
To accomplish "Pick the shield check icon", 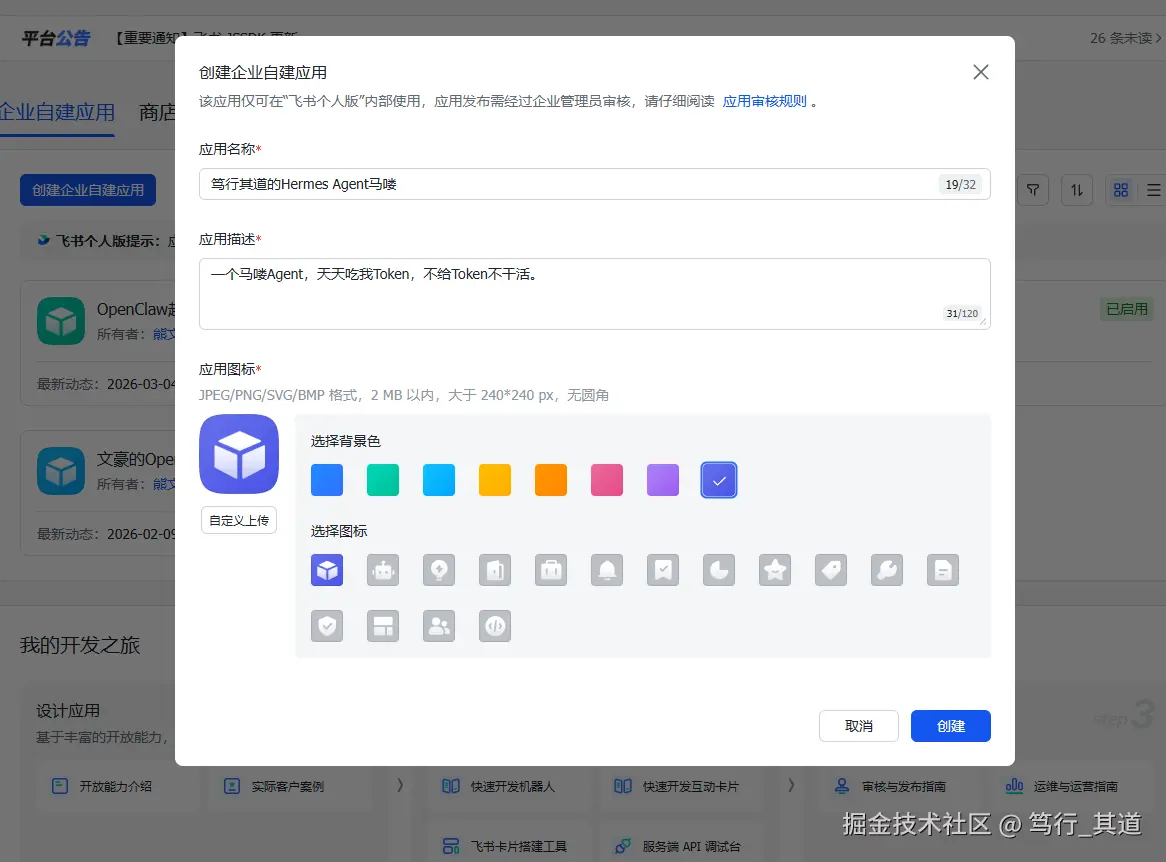I will [327, 626].
